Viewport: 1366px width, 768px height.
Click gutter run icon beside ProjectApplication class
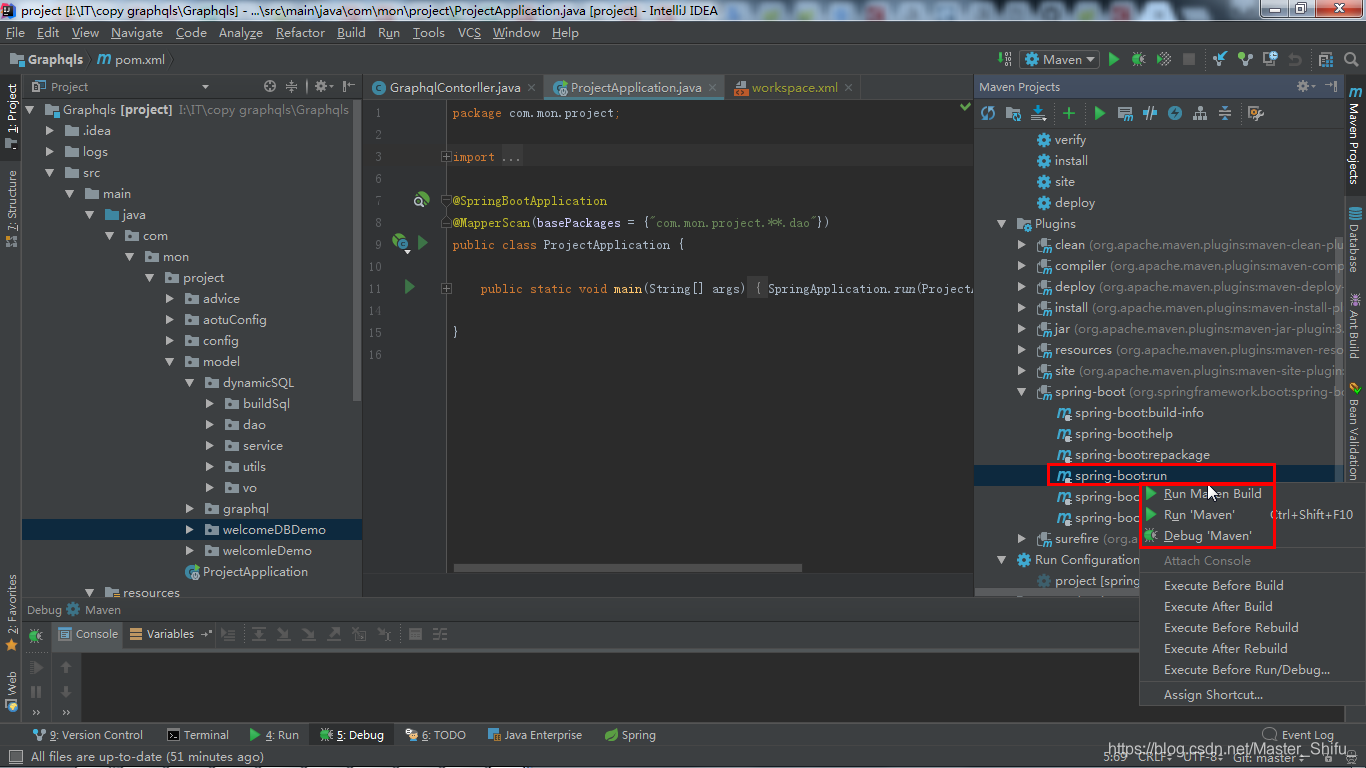pyautogui.click(x=423, y=243)
